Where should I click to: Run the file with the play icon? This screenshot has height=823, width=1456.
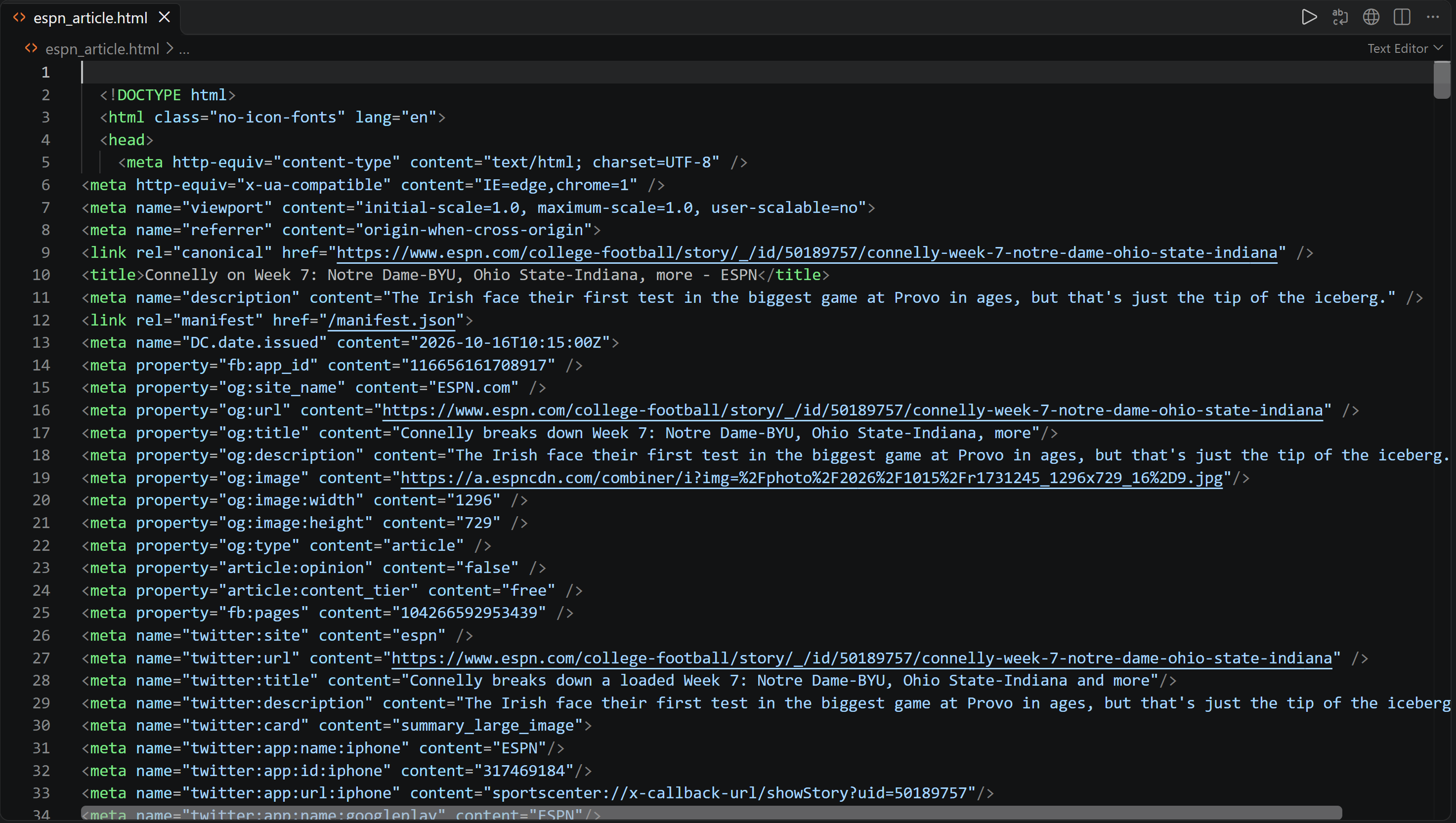pyautogui.click(x=1308, y=17)
